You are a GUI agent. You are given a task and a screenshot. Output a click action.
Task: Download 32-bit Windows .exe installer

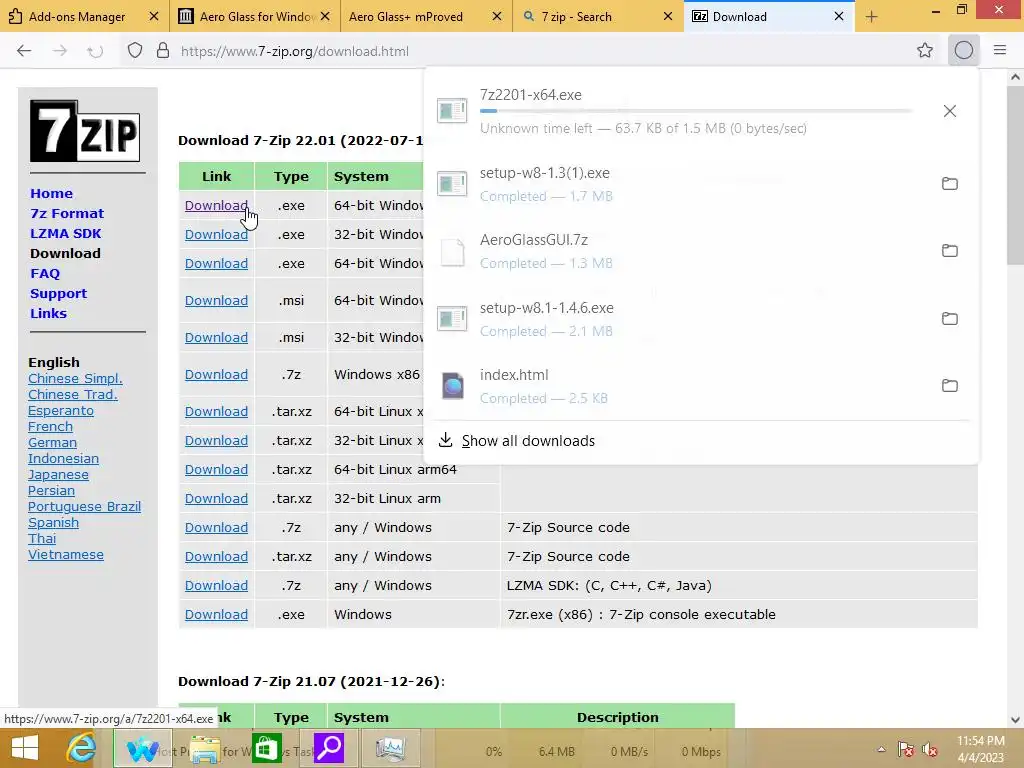pyautogui.click(x=216, y=234)
